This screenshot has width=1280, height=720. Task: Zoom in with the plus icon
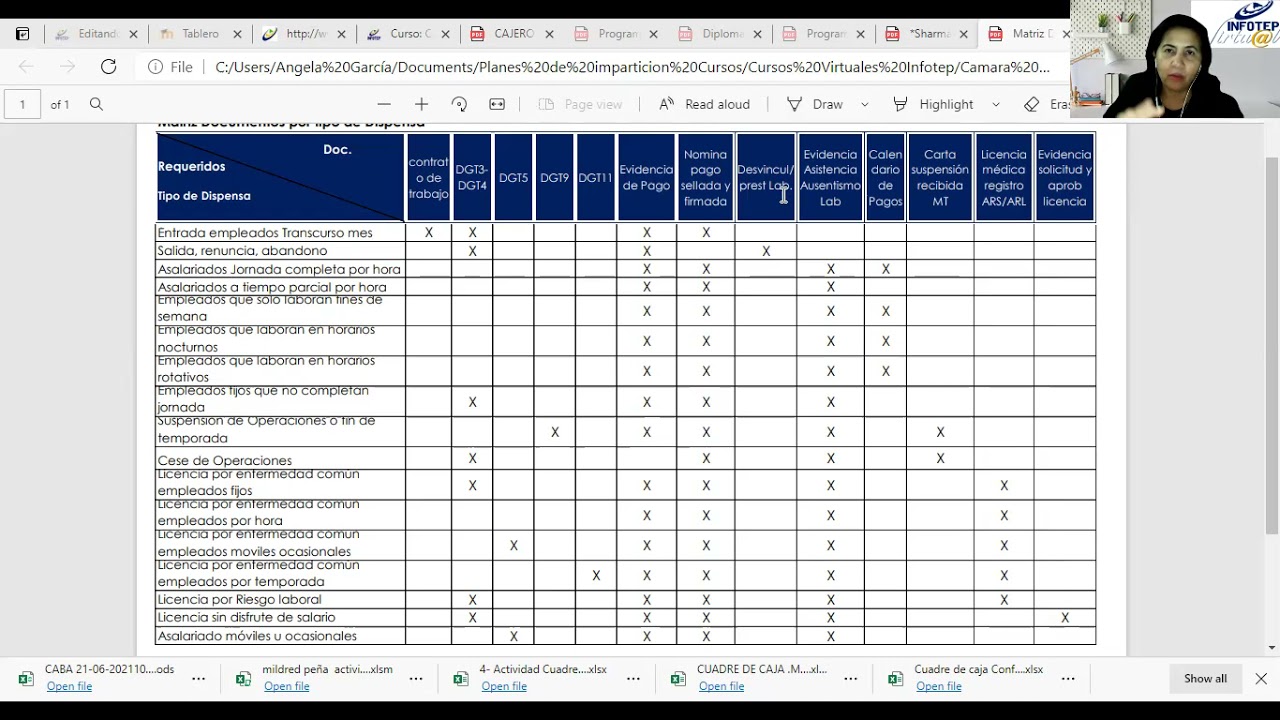pyautogui.click(x=421, y=104)
